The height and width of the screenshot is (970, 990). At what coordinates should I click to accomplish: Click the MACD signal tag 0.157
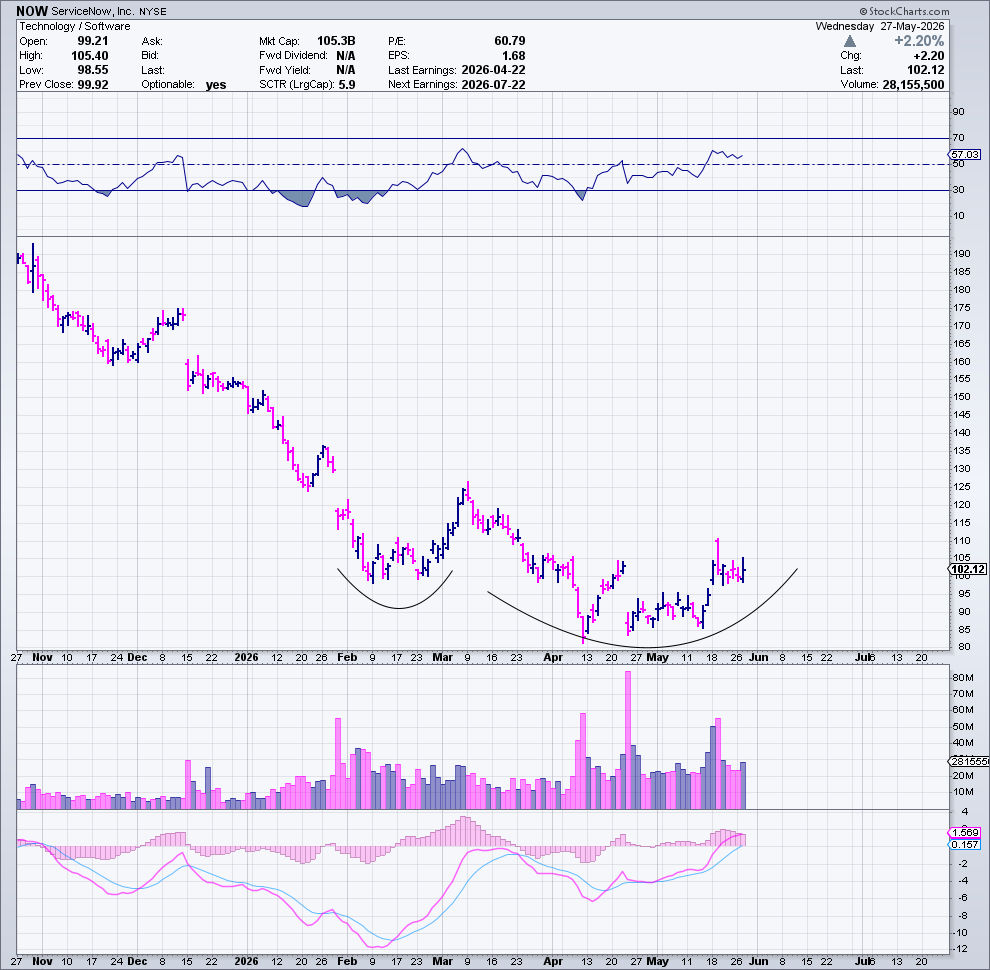pos(965,844)
